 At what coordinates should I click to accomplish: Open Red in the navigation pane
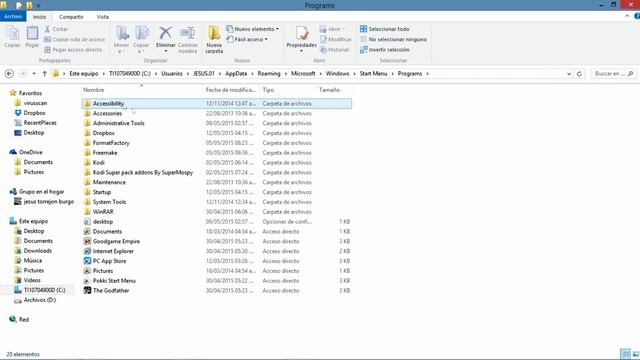click(x=19, y=320)
